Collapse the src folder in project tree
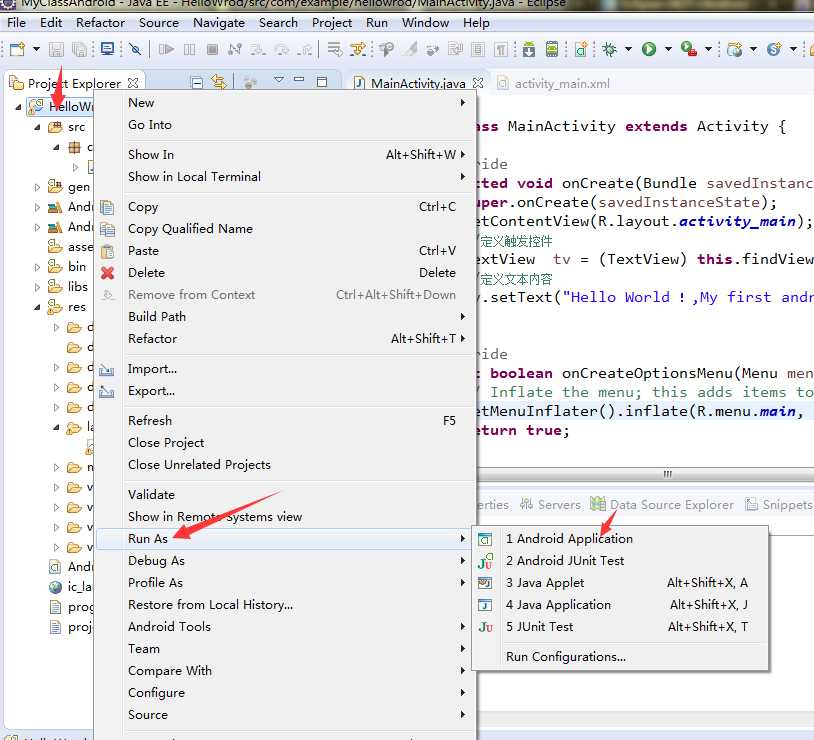 pyautogui.click(x=38, y=127)
